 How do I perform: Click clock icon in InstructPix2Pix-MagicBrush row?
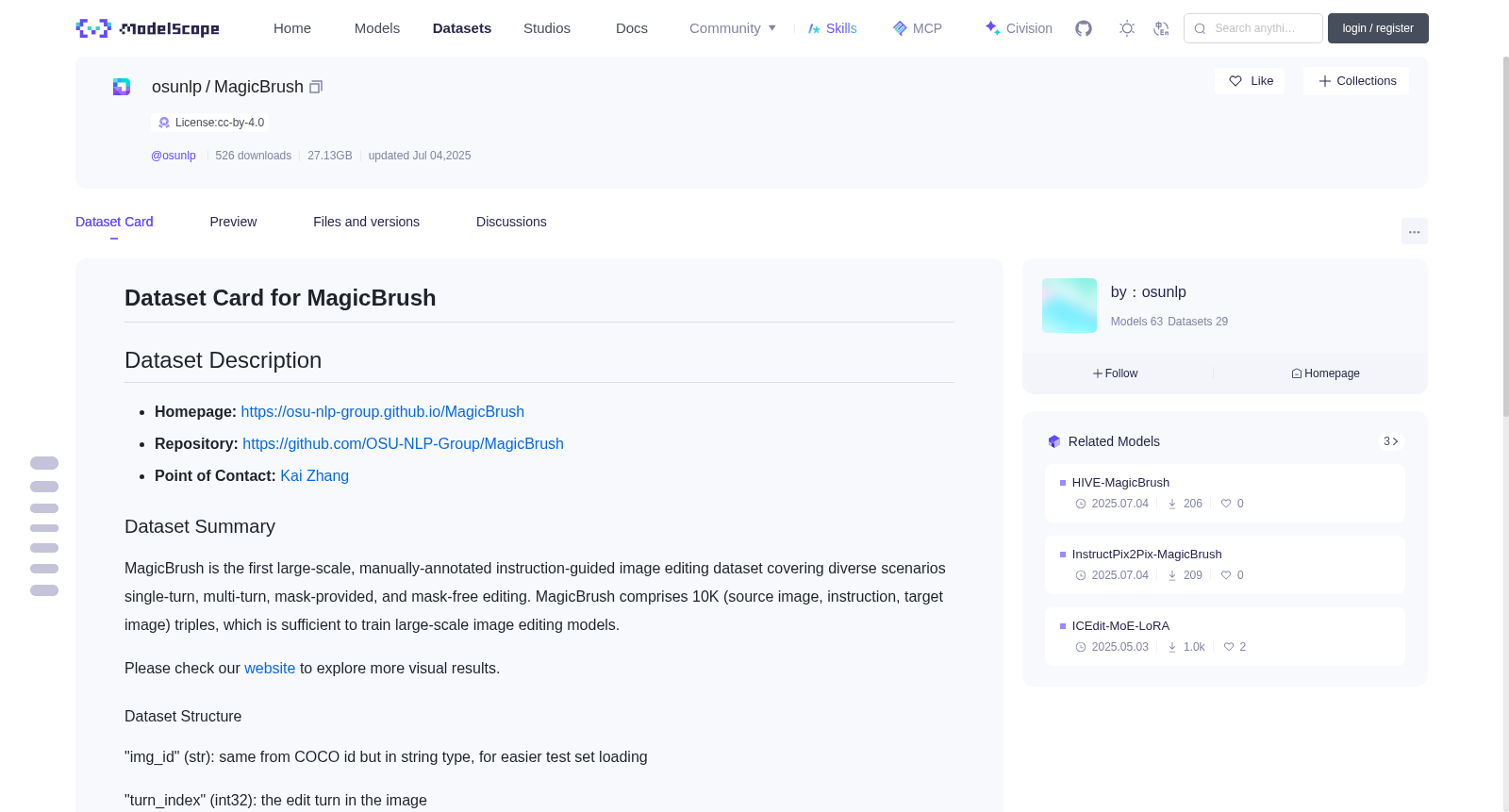[x=1081, y=575]
